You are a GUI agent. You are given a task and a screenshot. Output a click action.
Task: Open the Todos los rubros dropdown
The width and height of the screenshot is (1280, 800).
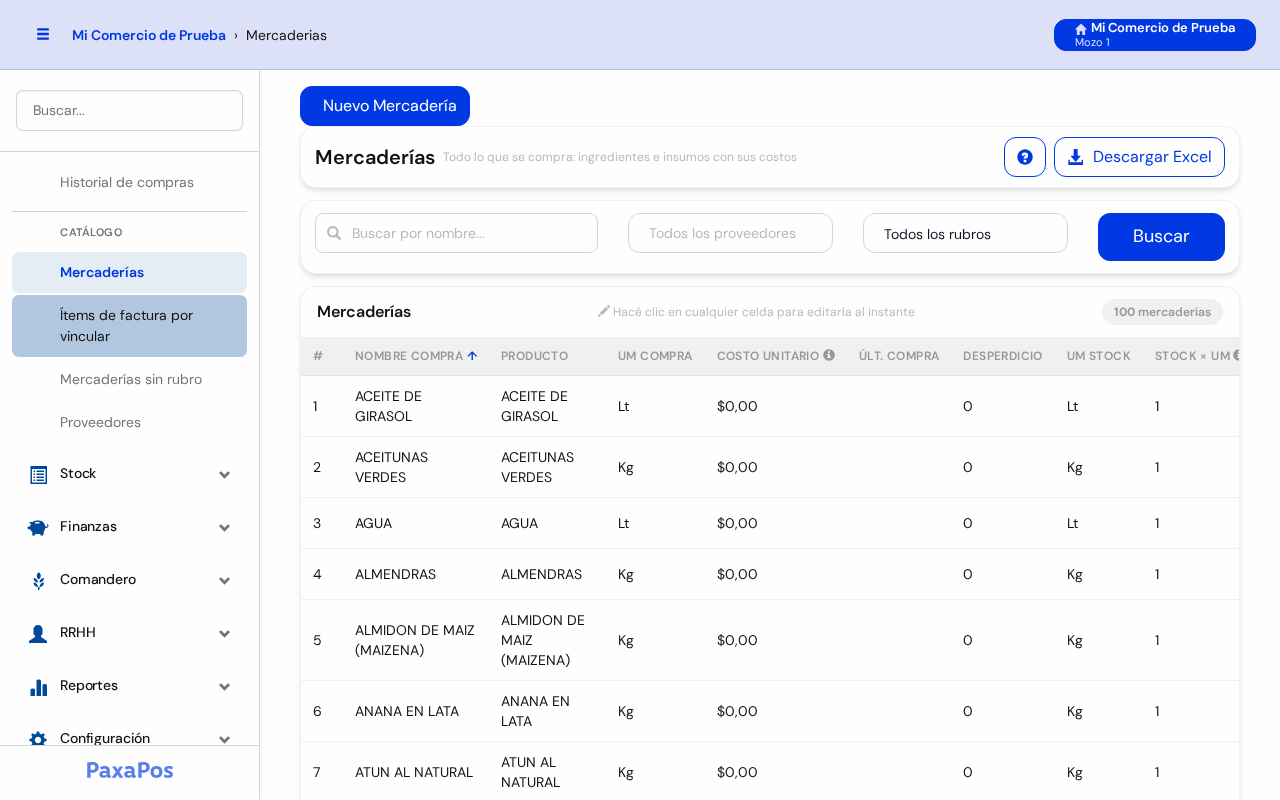(965, 233)
